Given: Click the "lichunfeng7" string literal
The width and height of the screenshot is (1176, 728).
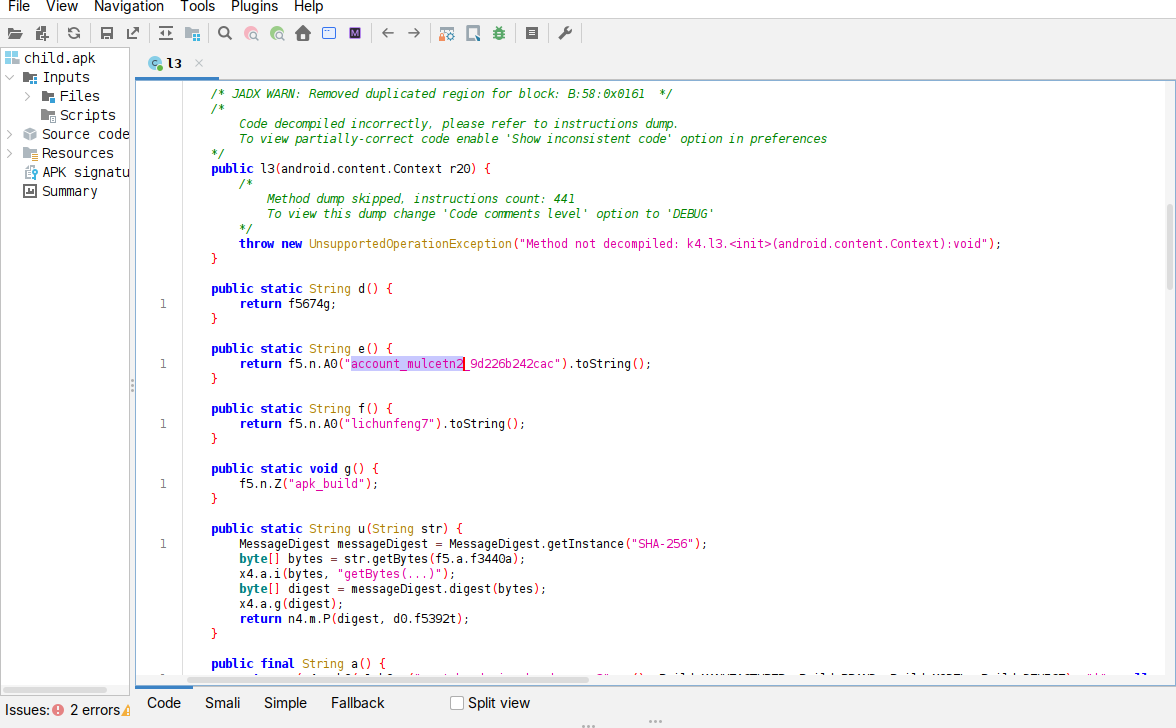Looking at the screenshot, I should point(392,424).
